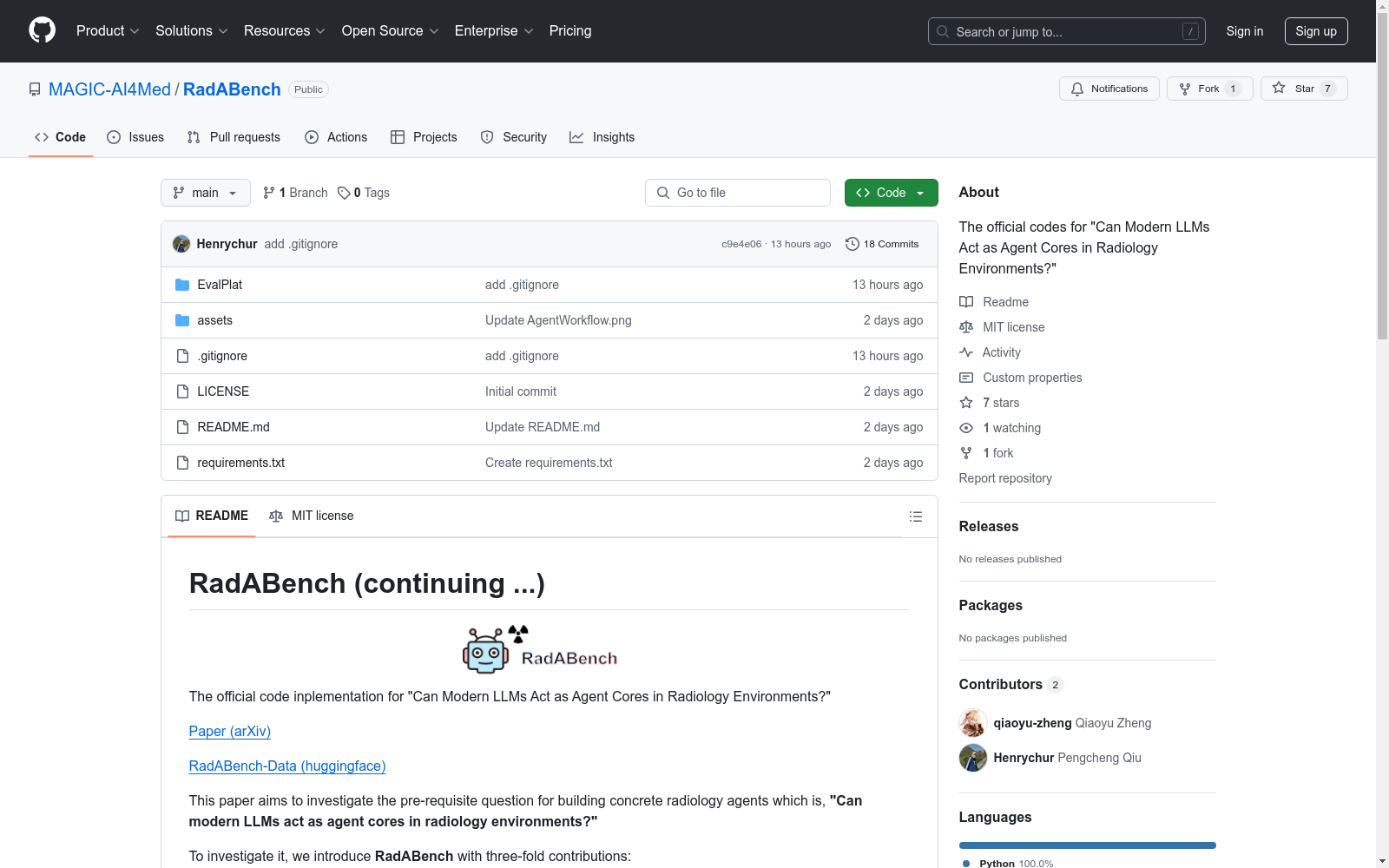Click the Search or jump to field
Screen dimensions: 1389x868
click(1067, 31)
